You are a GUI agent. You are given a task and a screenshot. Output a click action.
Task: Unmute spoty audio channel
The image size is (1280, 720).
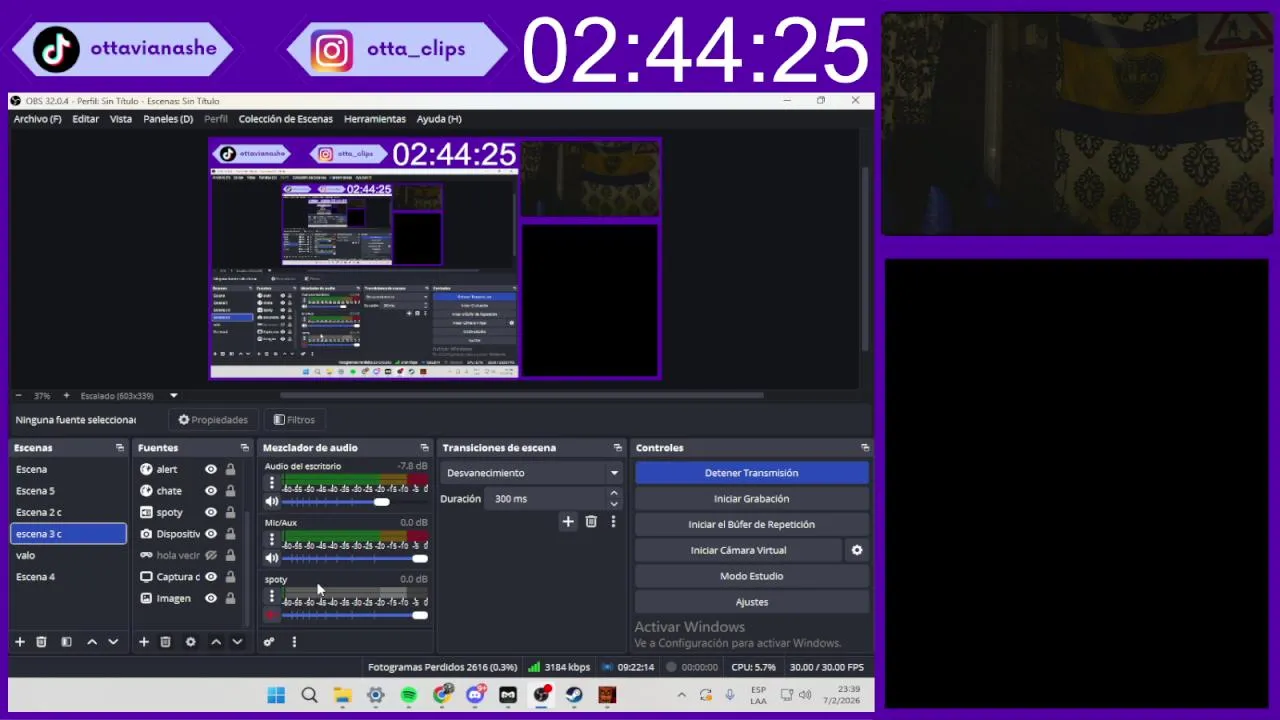(271, 614)
